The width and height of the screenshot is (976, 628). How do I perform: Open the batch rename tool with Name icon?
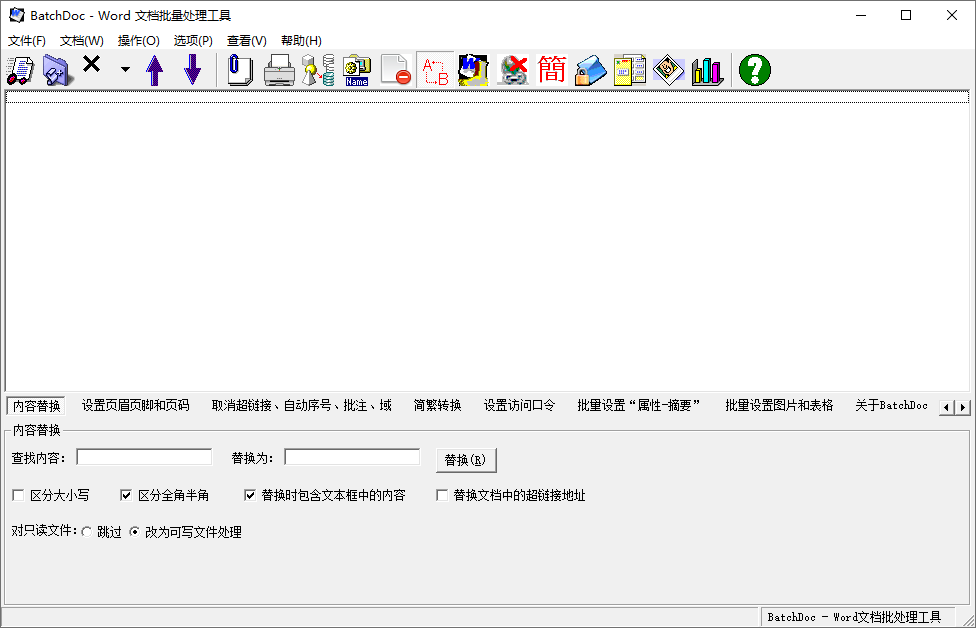357,69
